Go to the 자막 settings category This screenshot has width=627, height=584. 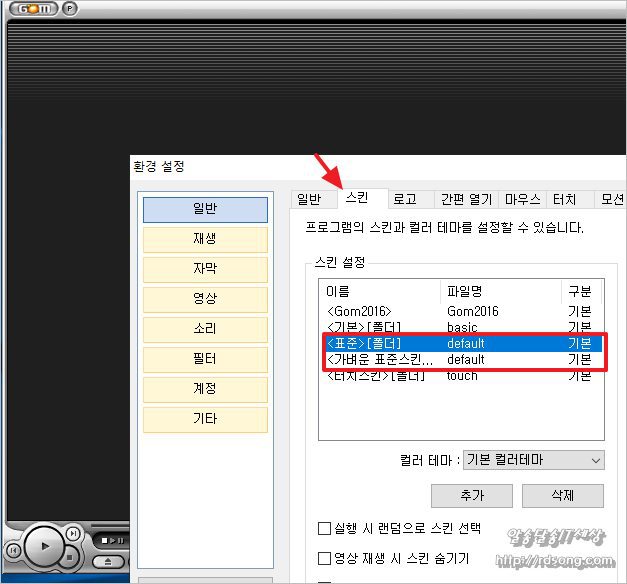tap(205, 269)
